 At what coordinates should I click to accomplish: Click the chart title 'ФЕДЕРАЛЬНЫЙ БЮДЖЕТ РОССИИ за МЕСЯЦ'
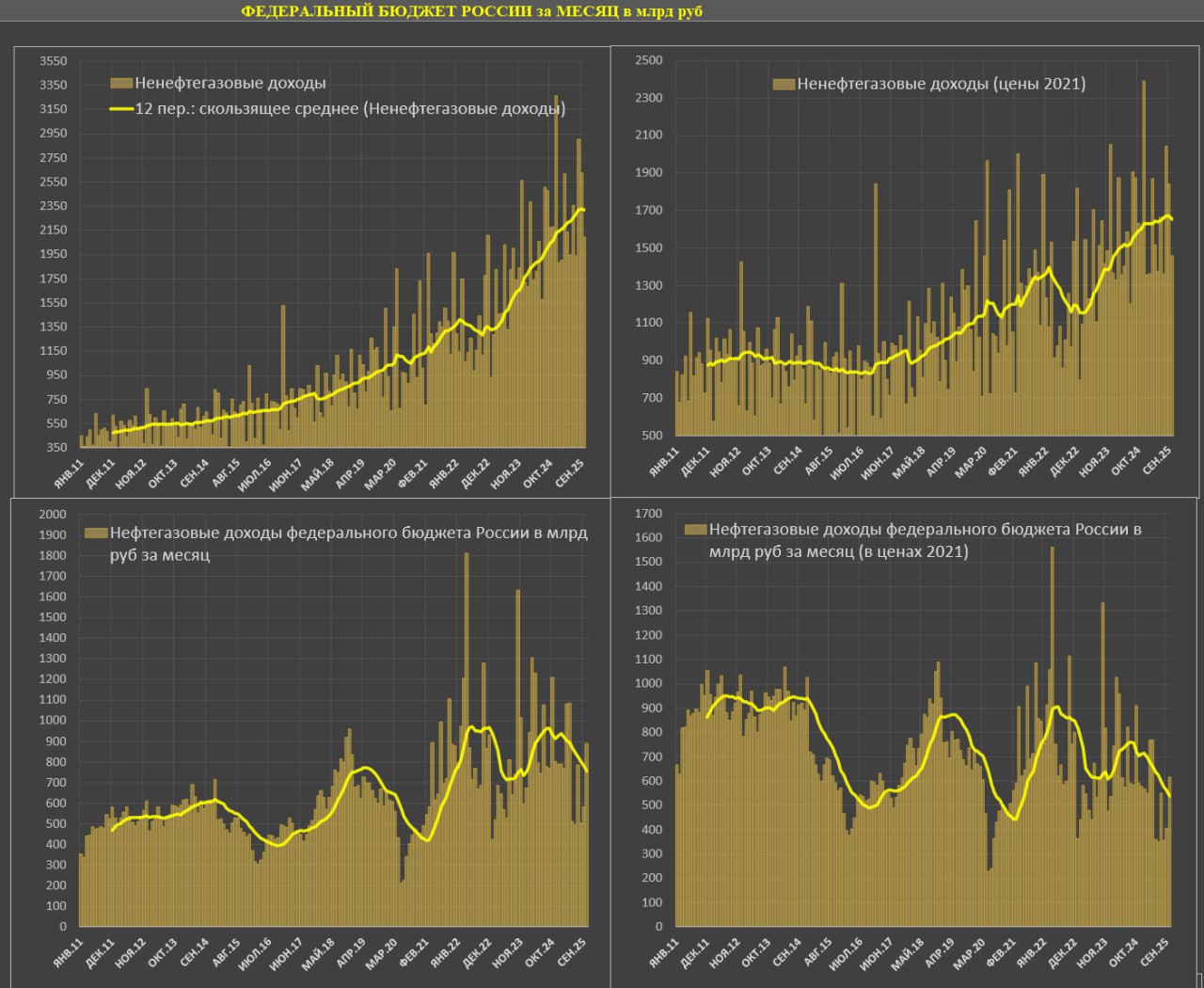point(471,11)
